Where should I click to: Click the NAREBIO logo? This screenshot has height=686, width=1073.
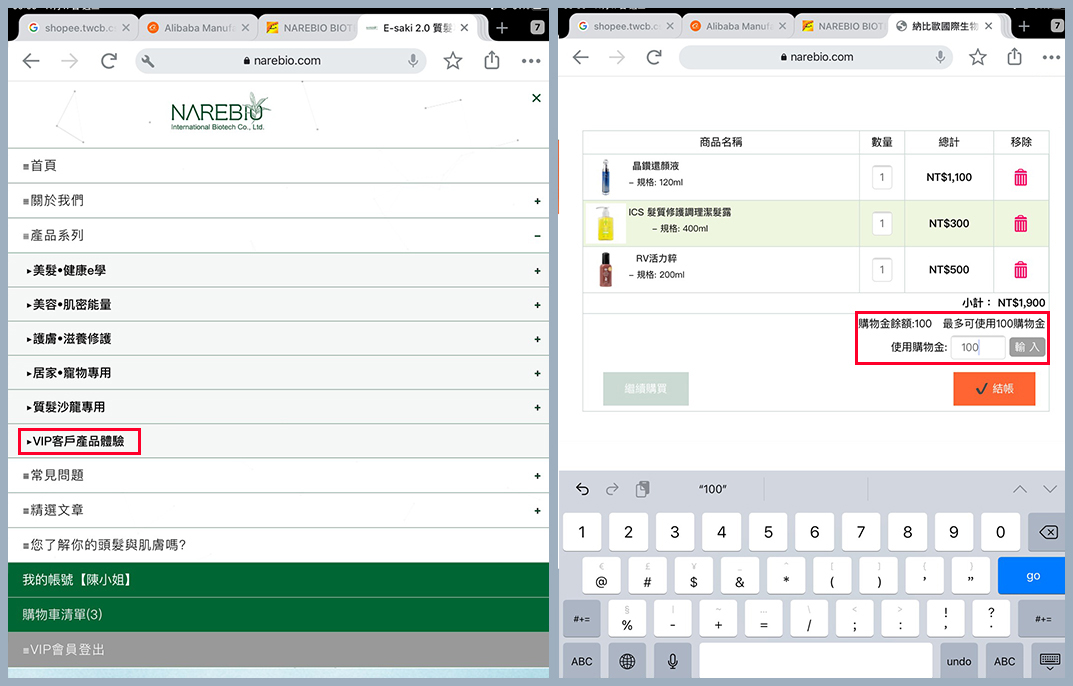pos(219,112)
